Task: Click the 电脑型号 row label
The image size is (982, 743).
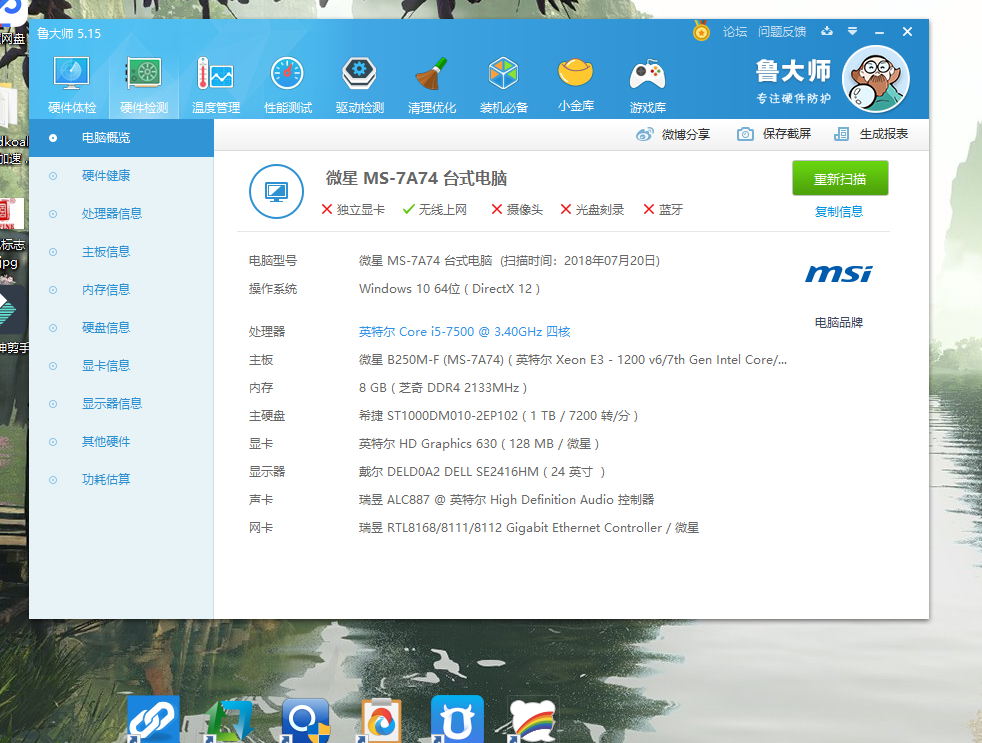Action: coord(273,261)
